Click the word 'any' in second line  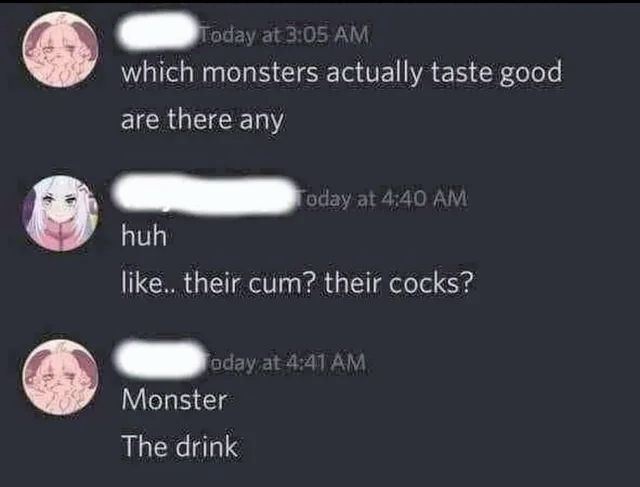point(261,122)
